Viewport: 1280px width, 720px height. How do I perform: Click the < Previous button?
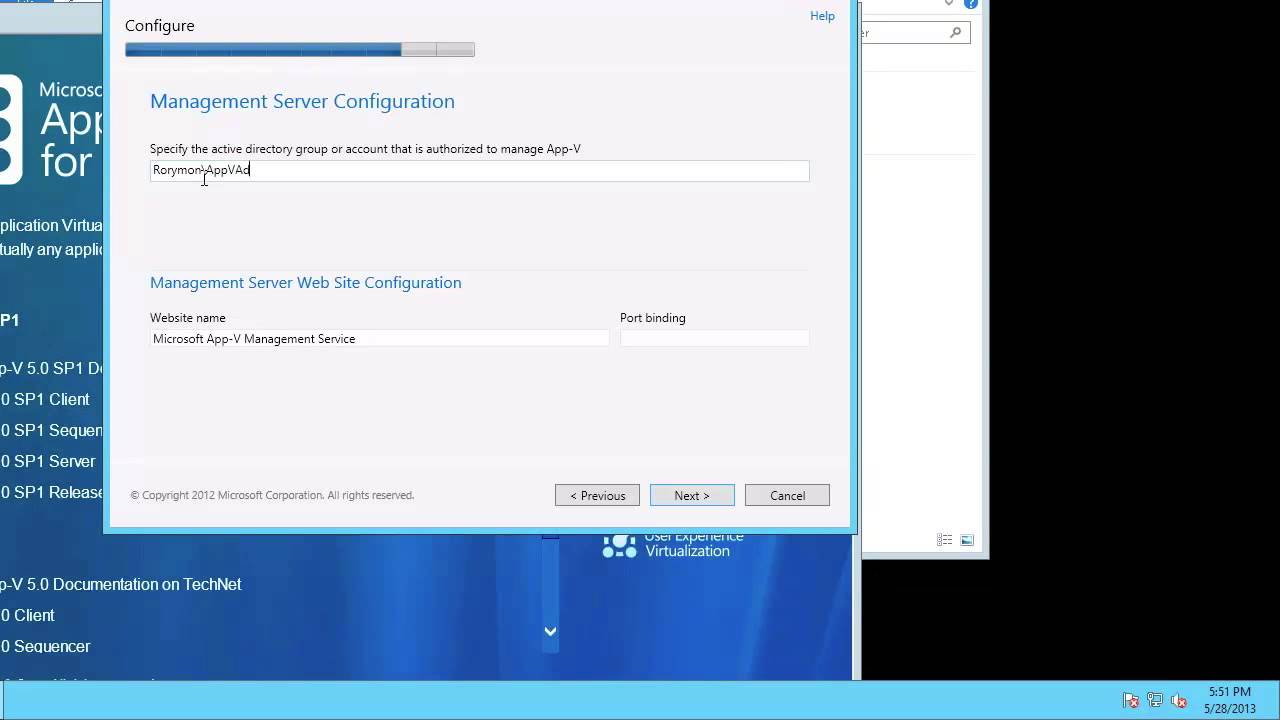(x=597, y=495)
